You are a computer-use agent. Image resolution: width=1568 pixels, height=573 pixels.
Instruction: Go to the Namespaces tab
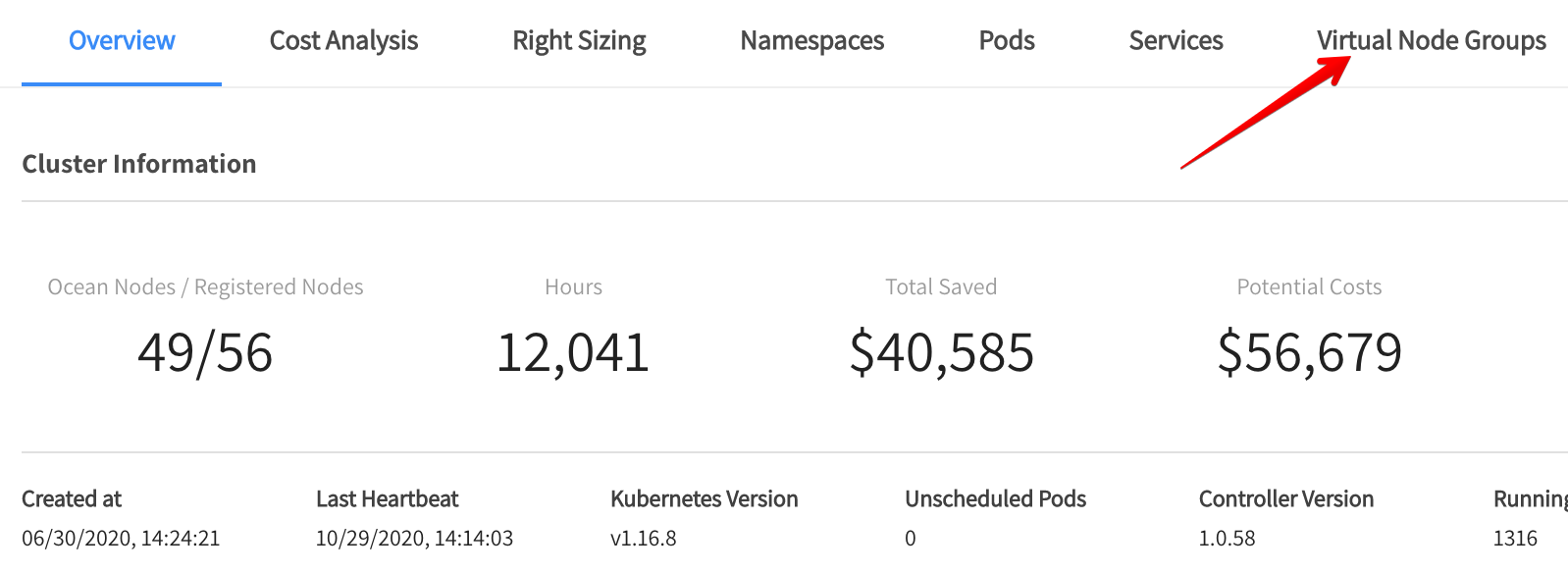click(x=811, y=41)
